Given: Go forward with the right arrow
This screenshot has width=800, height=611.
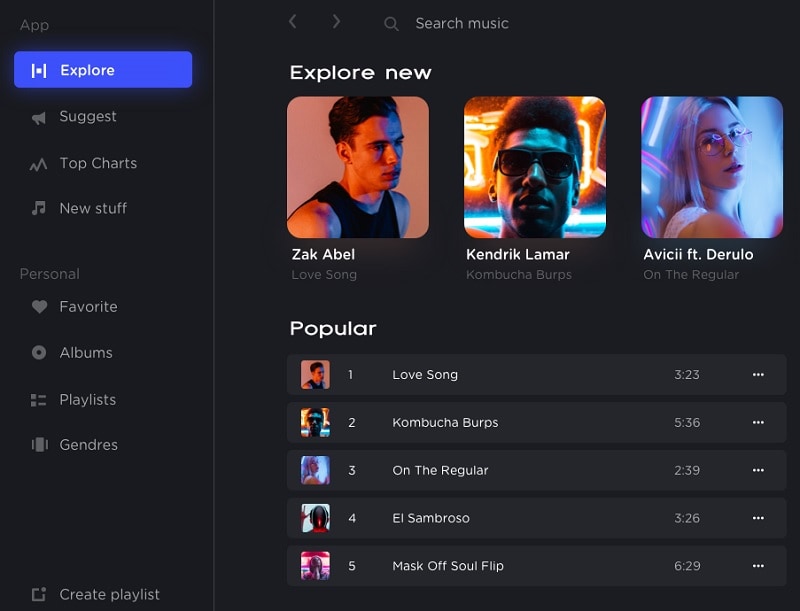Looking at the screenshot, I should click(x=336, y=21).
